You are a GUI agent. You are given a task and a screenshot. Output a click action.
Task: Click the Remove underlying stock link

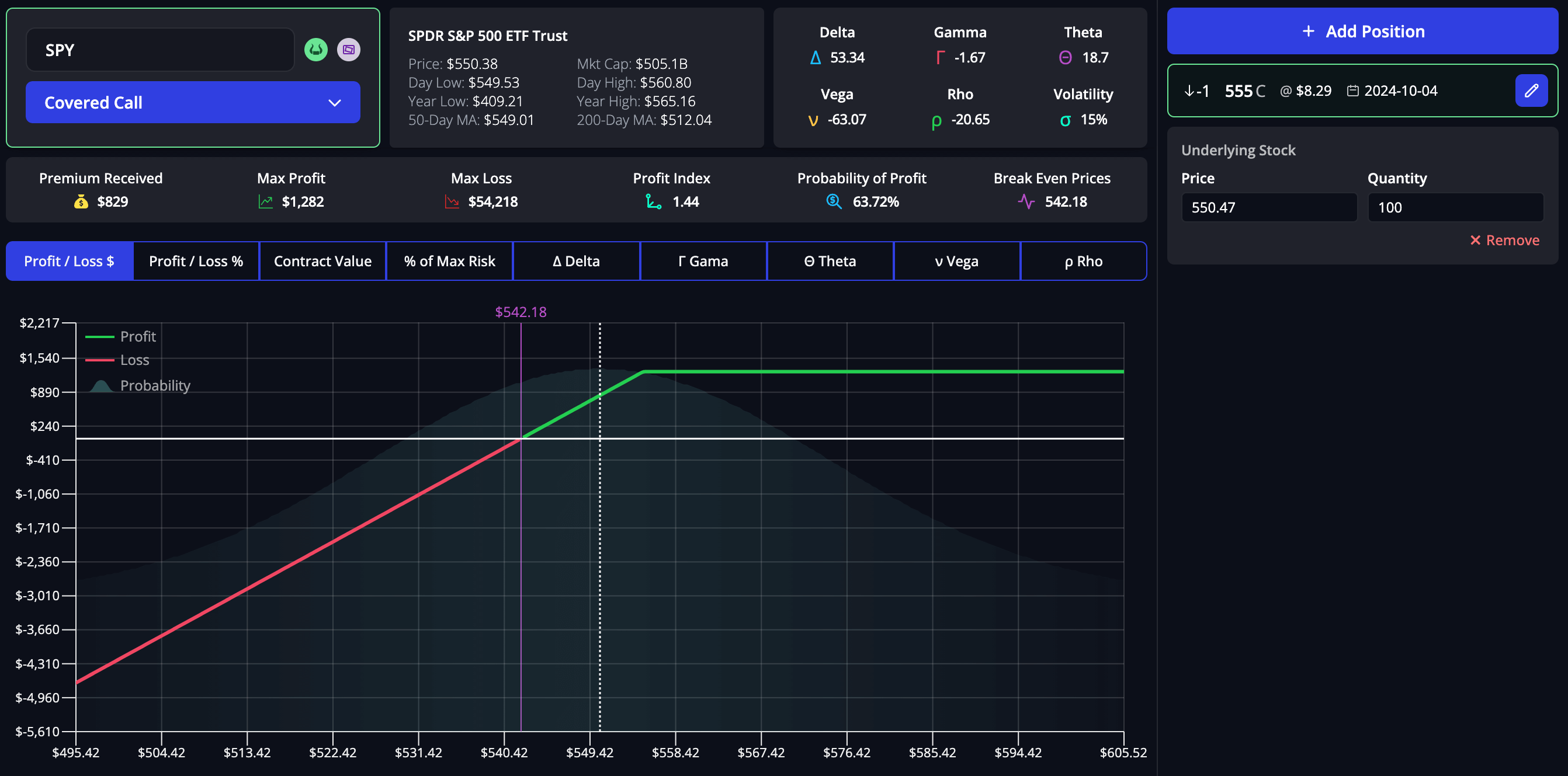click(x=1504, y=240)
